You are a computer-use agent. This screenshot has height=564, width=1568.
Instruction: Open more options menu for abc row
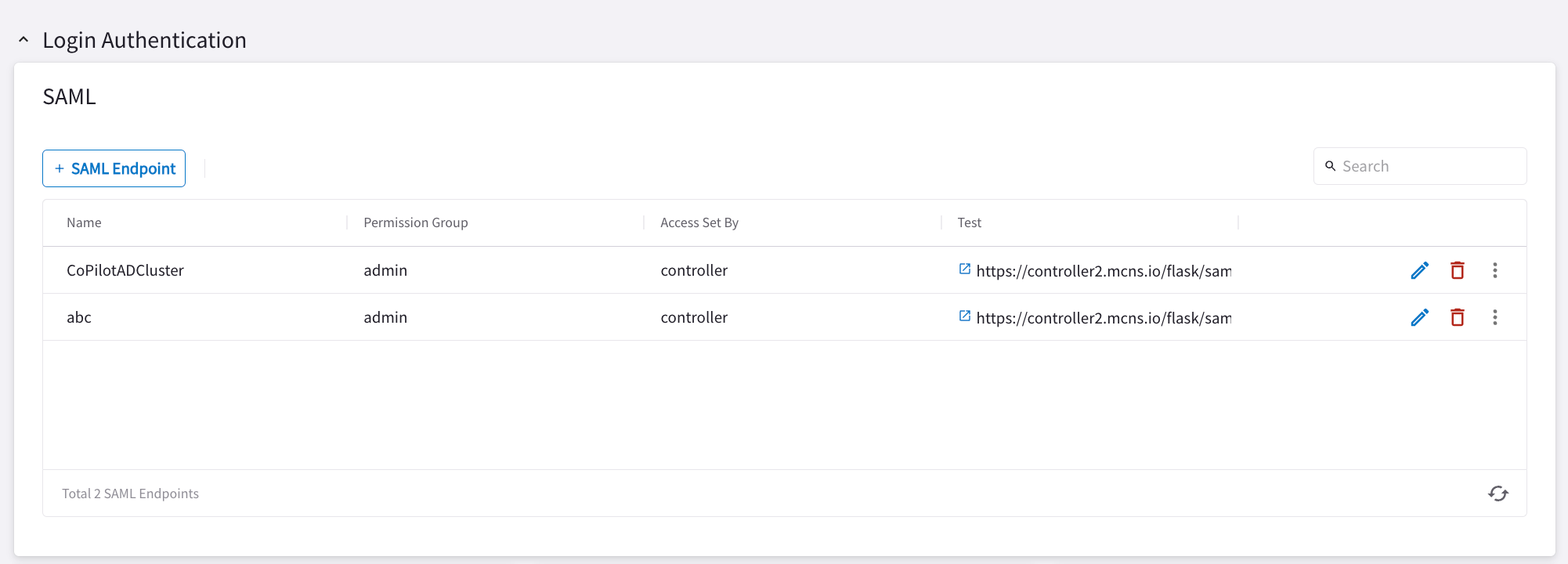pyautogui.click(x=1494, y=317)
